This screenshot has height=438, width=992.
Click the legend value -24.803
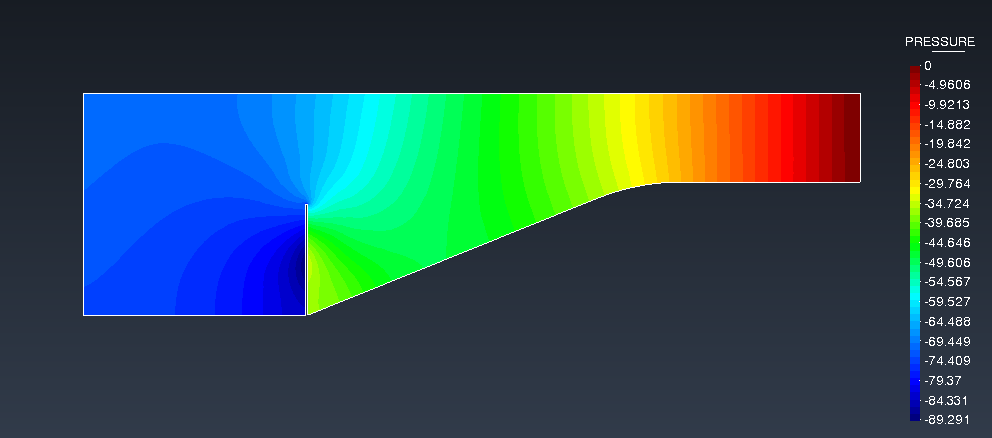946,163
